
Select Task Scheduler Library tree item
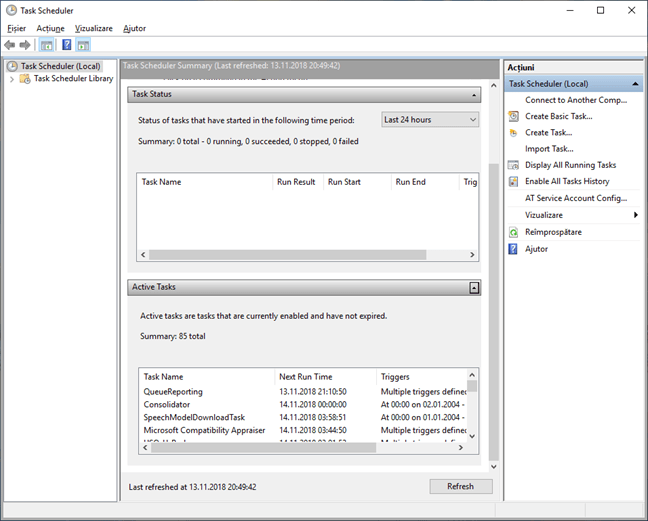(74, 79)
